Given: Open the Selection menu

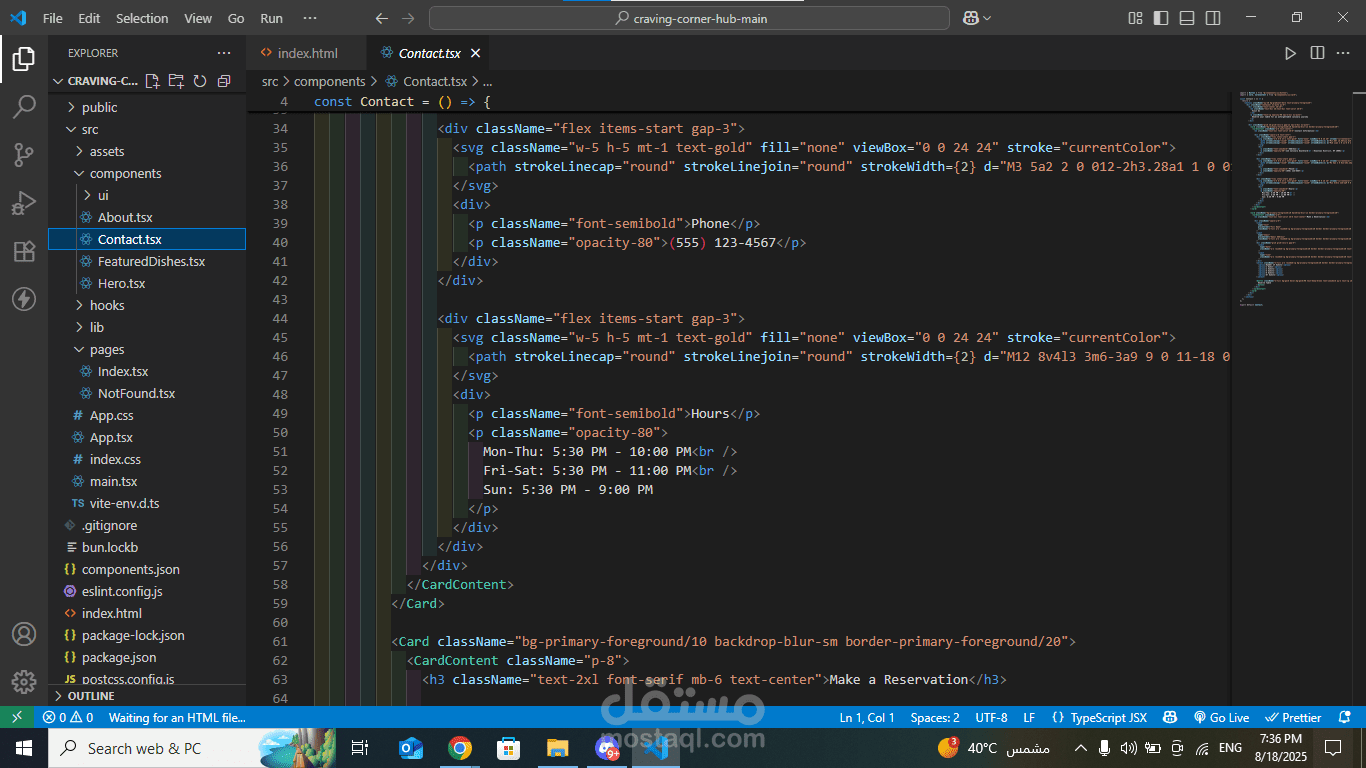Looking at the screenshot, I should (142, 18).
